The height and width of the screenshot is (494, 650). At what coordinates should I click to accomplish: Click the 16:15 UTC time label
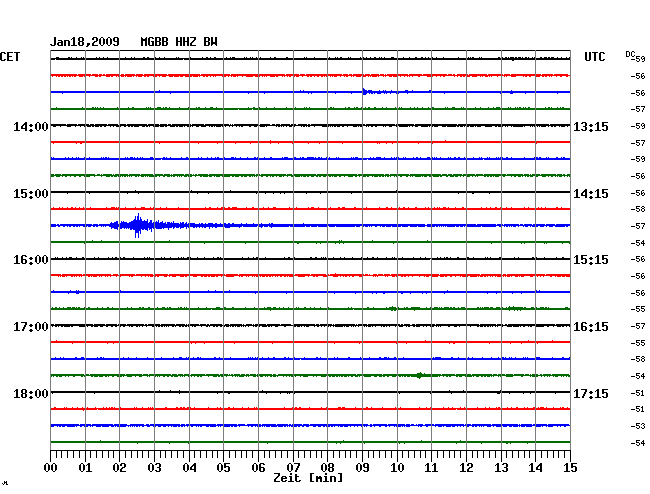[x=591, y=327]
